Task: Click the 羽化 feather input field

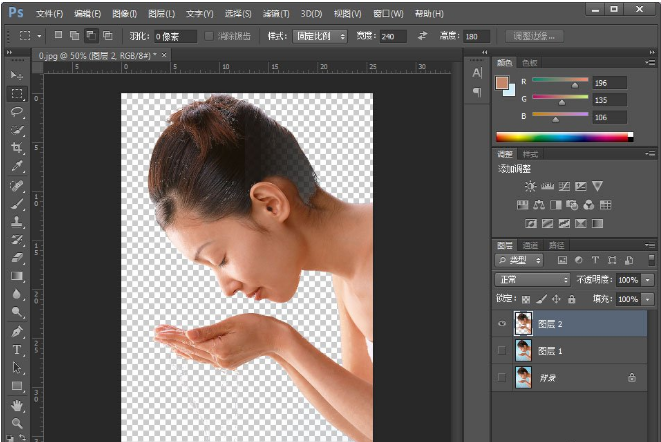Action: [x=175, y=36]
